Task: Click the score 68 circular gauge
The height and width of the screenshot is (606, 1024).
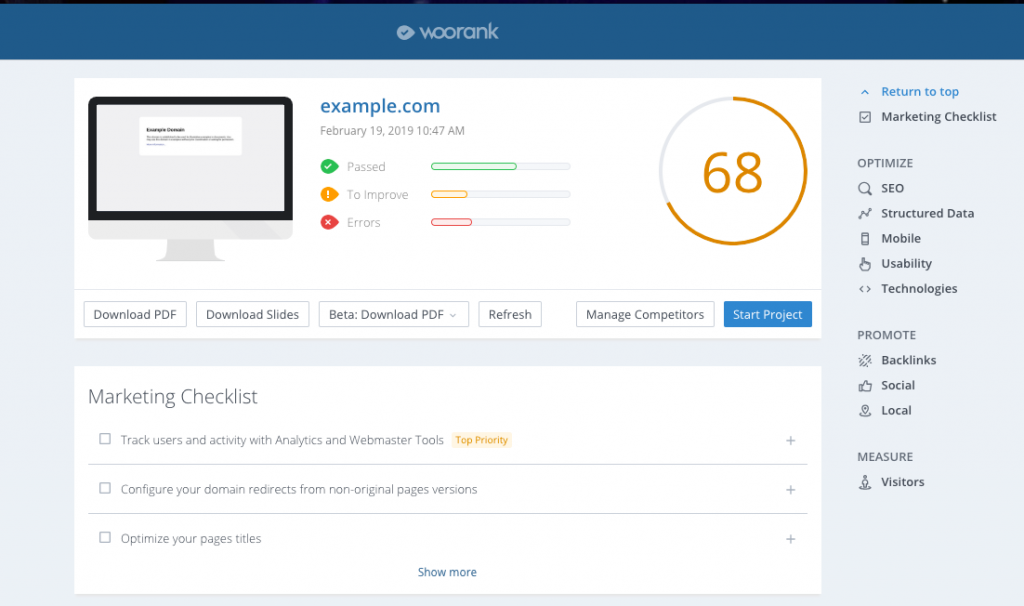Action: [x=733, y=171]
